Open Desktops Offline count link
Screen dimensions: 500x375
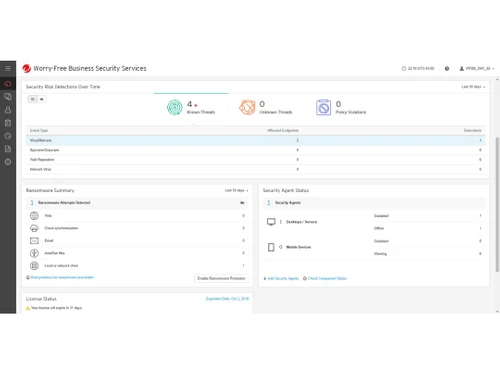[480, 228]
